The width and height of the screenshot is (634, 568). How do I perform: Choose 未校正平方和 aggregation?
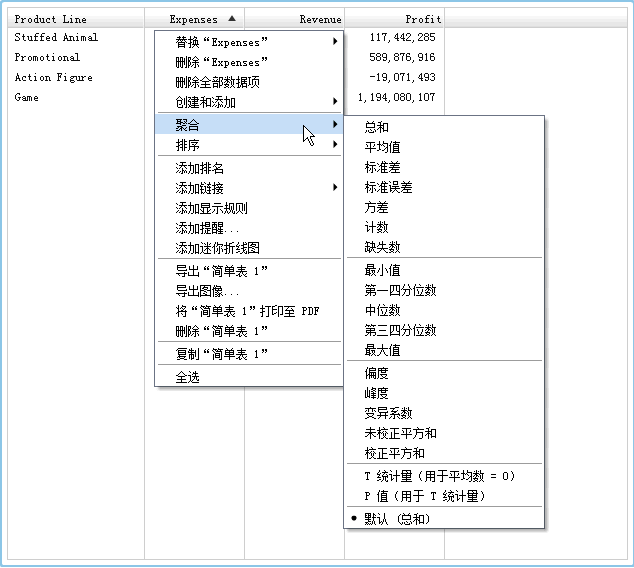click(x=444, y=433)
